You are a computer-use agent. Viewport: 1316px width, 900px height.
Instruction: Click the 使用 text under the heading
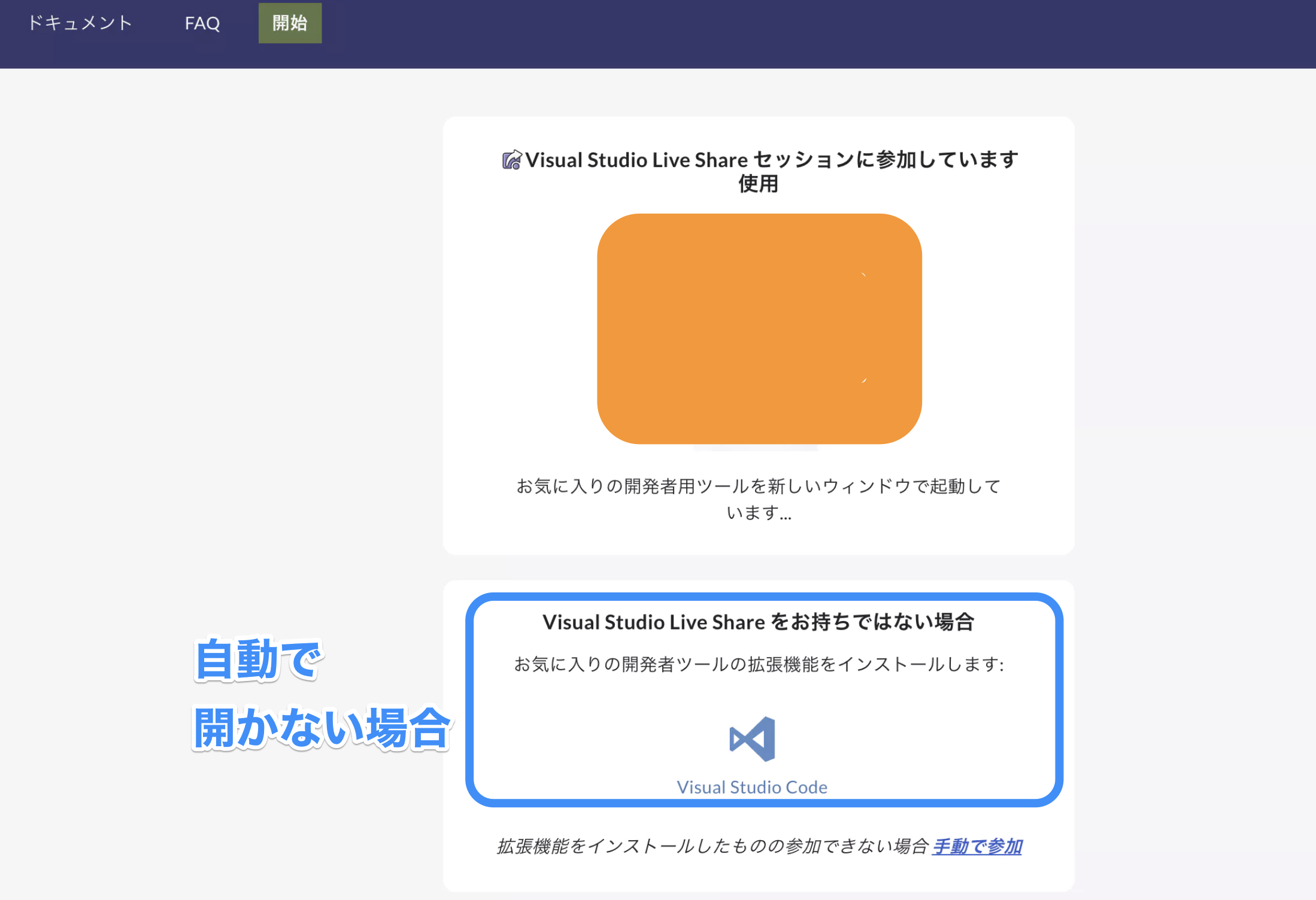[758, 184]
